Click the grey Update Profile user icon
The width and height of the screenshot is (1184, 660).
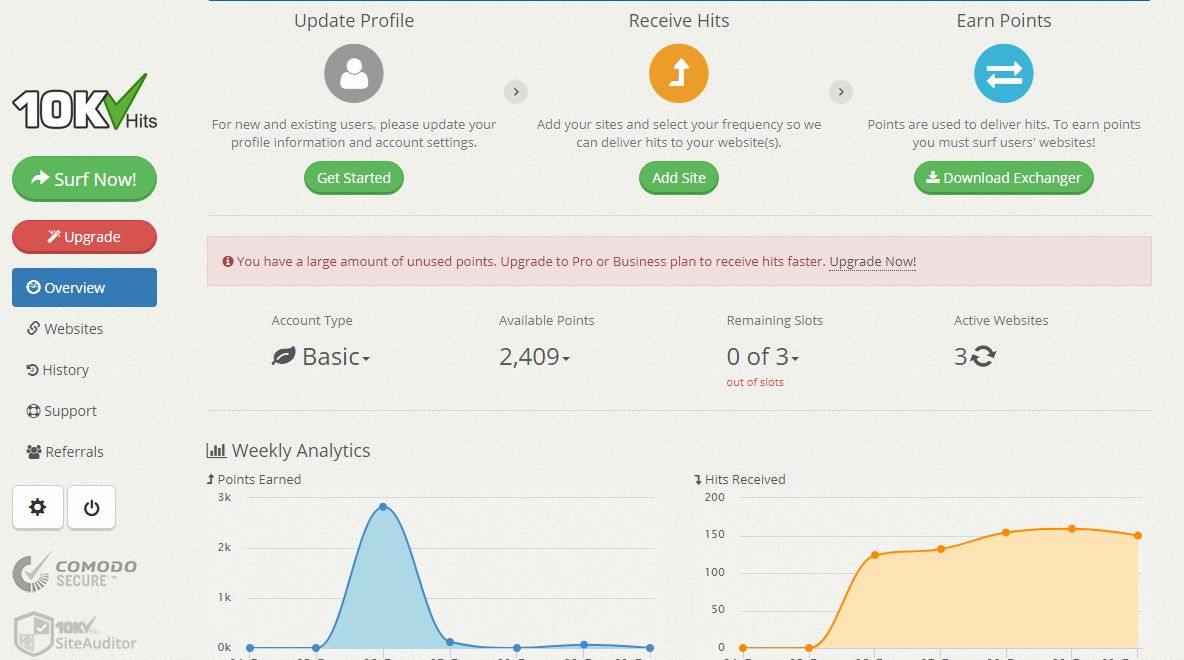[354, 73]
